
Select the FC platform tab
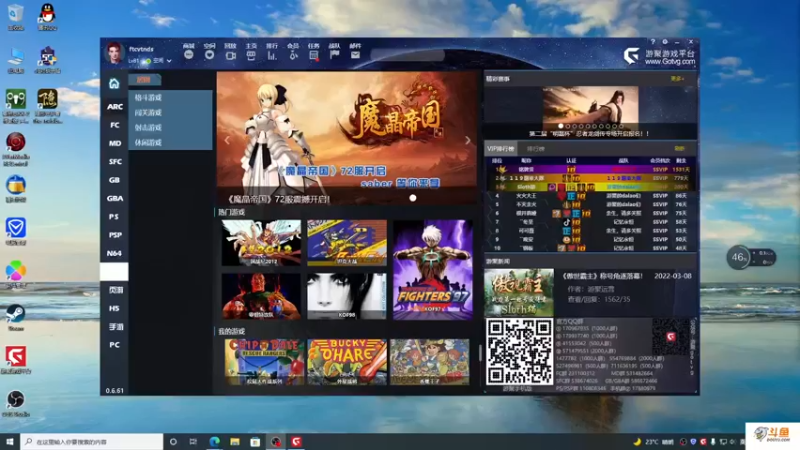pos(114,125)
